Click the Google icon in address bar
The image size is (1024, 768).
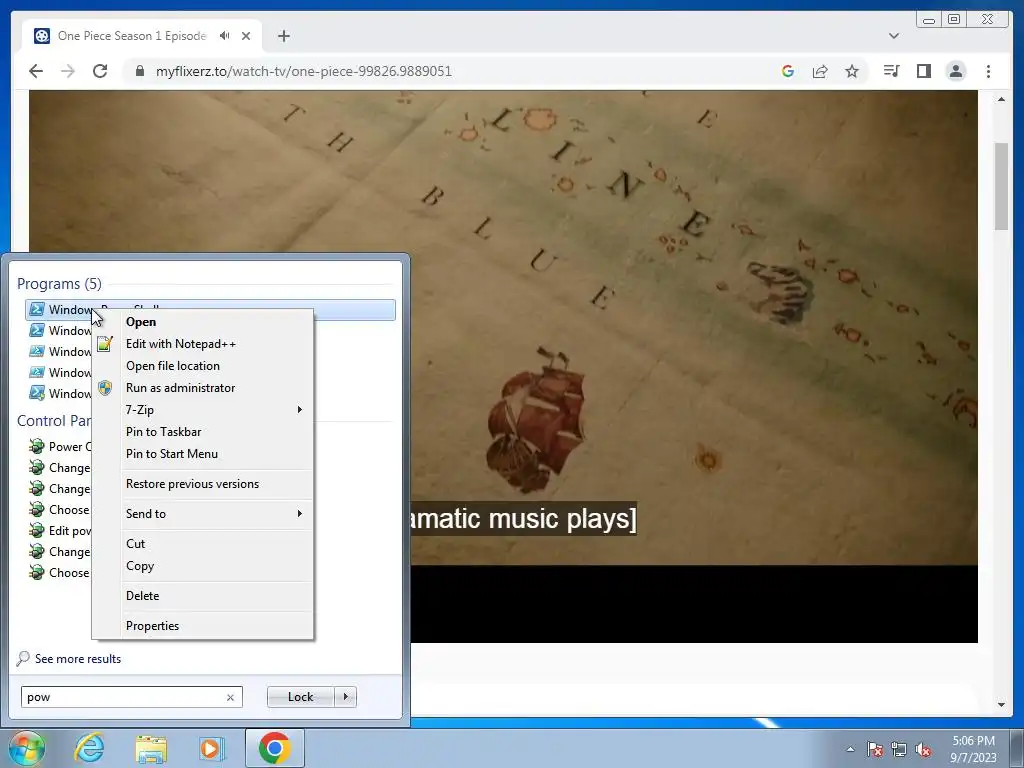(x=788, y=71)
